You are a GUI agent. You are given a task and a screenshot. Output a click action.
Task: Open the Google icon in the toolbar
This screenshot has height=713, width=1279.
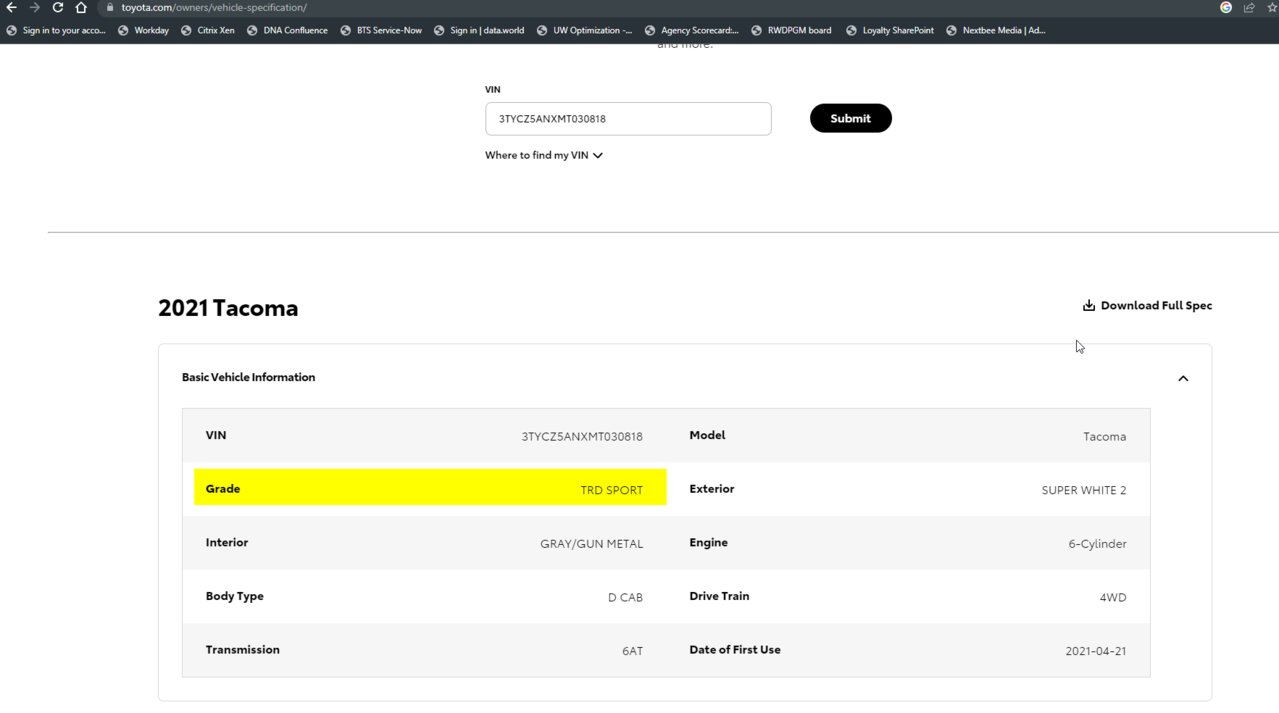coord(1226,7)
